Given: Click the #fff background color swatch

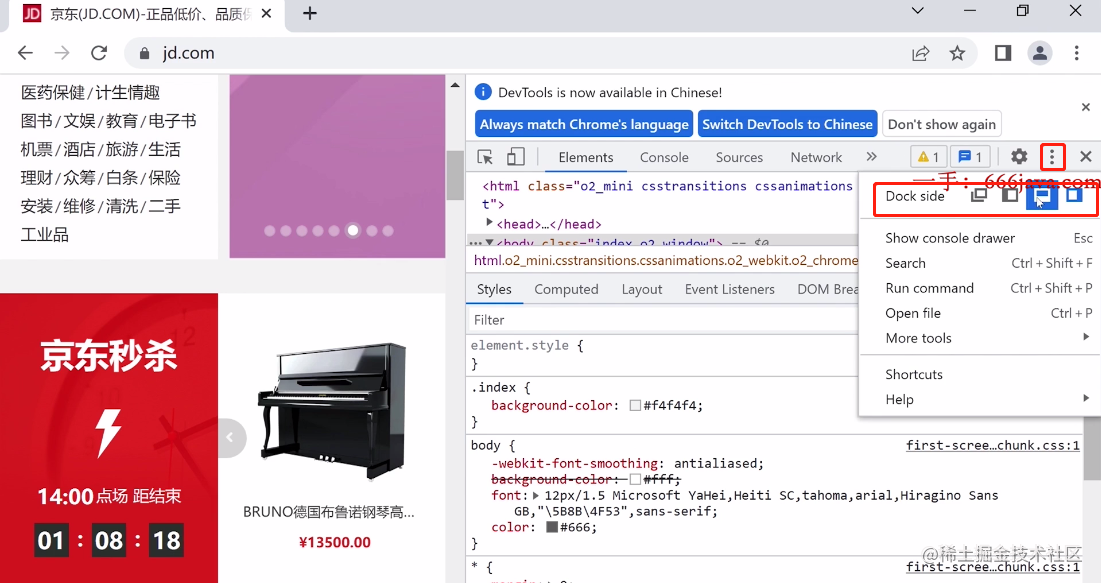Looking at the screenshot, I should (x=635, y=479).
